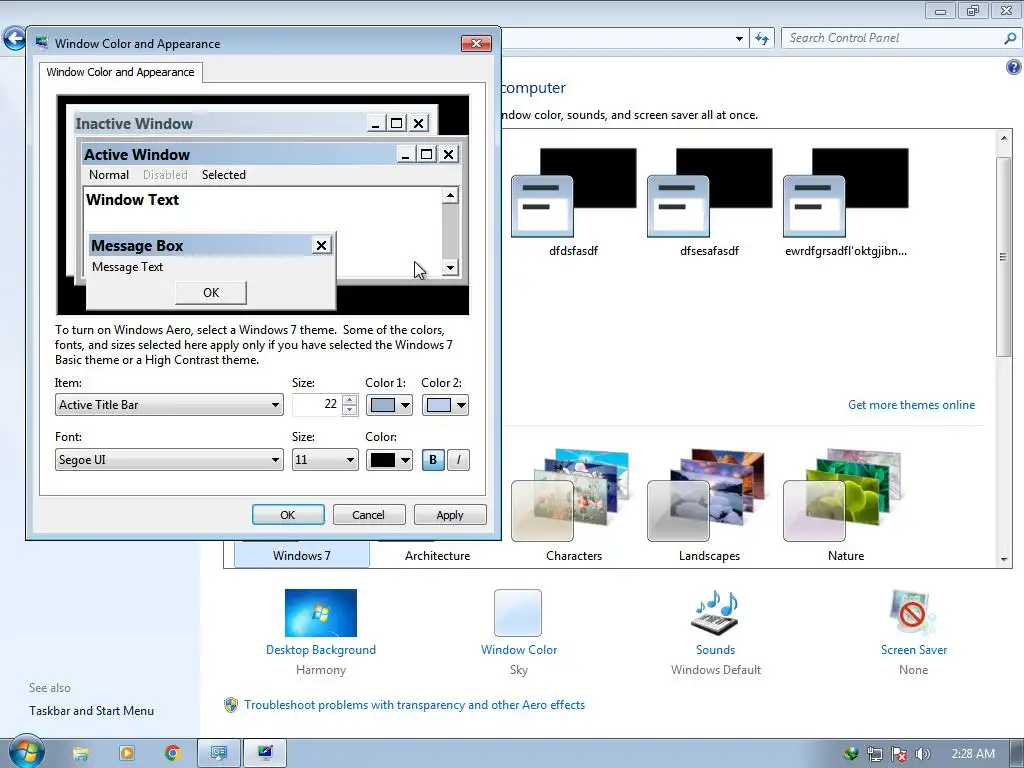Decrease item size with down spinner arrow

pyautogui.click(x=349, y=410)
